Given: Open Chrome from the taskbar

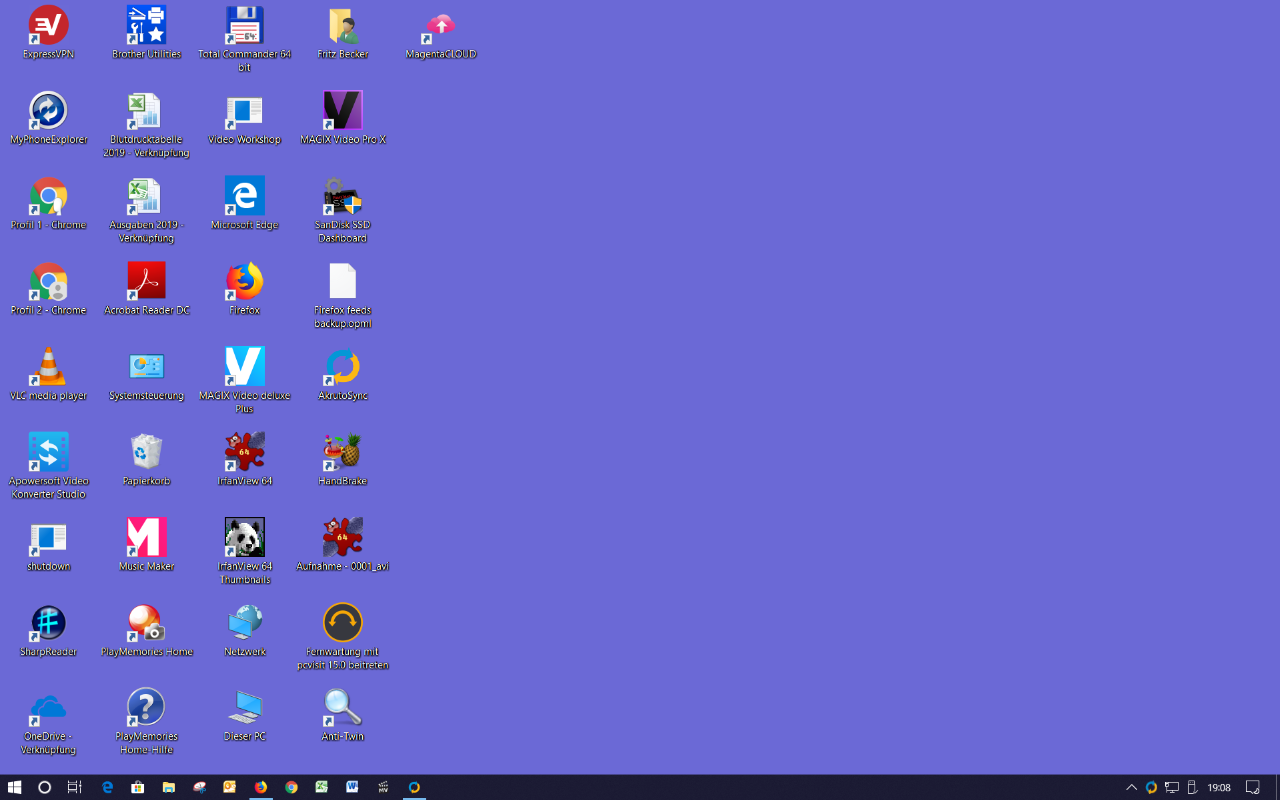Looking at the screenshot, I should 291,787.
